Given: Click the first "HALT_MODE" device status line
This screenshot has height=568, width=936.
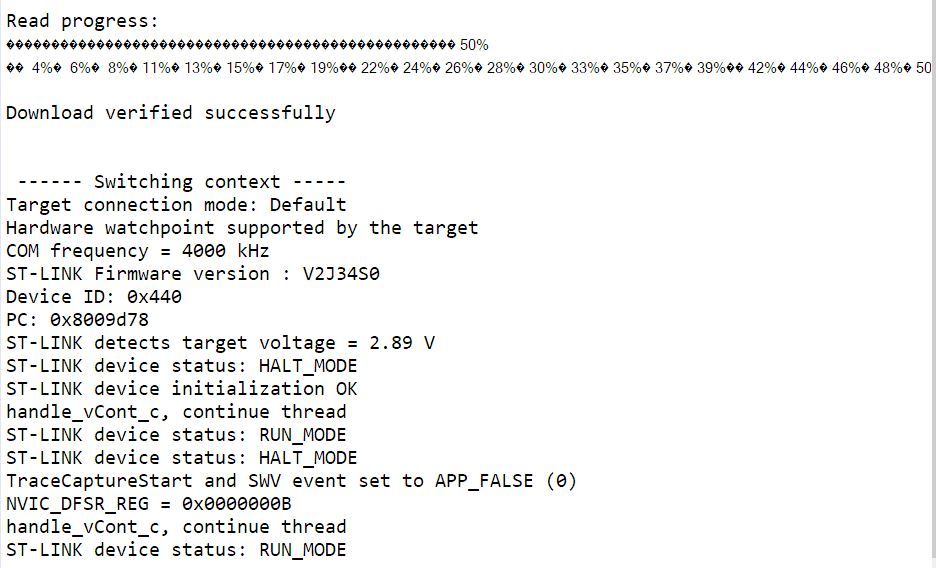Looking at the screenshot, I should coord(181,366).
